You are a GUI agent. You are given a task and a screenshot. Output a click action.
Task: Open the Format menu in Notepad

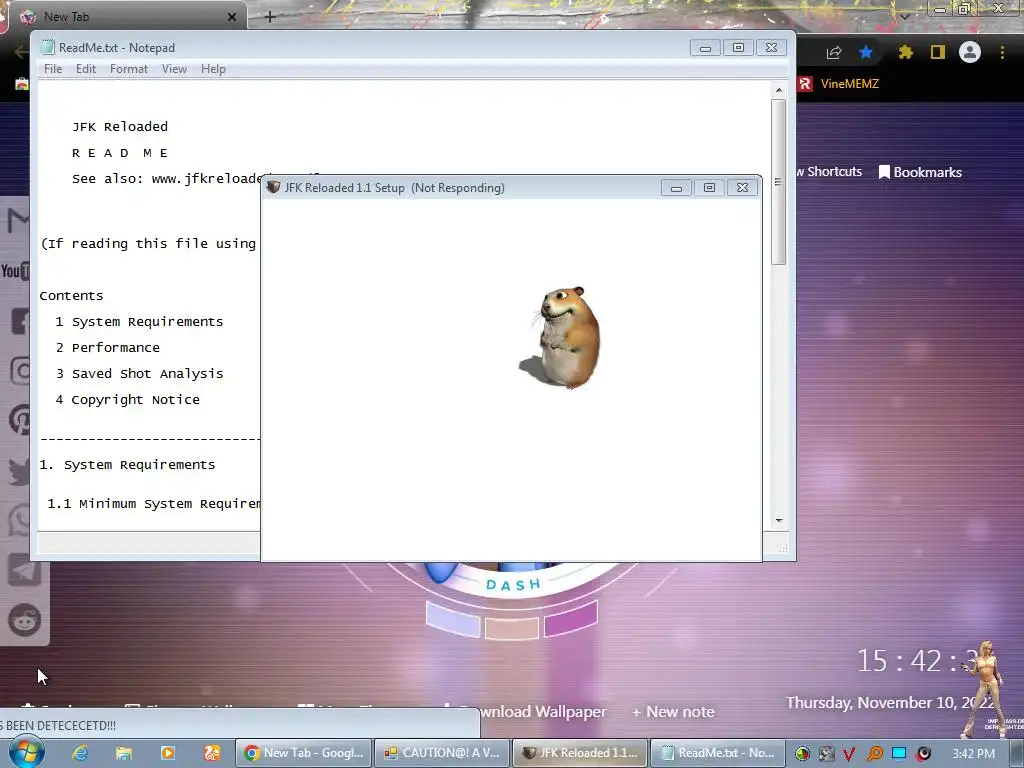click(x=129, y=69)
